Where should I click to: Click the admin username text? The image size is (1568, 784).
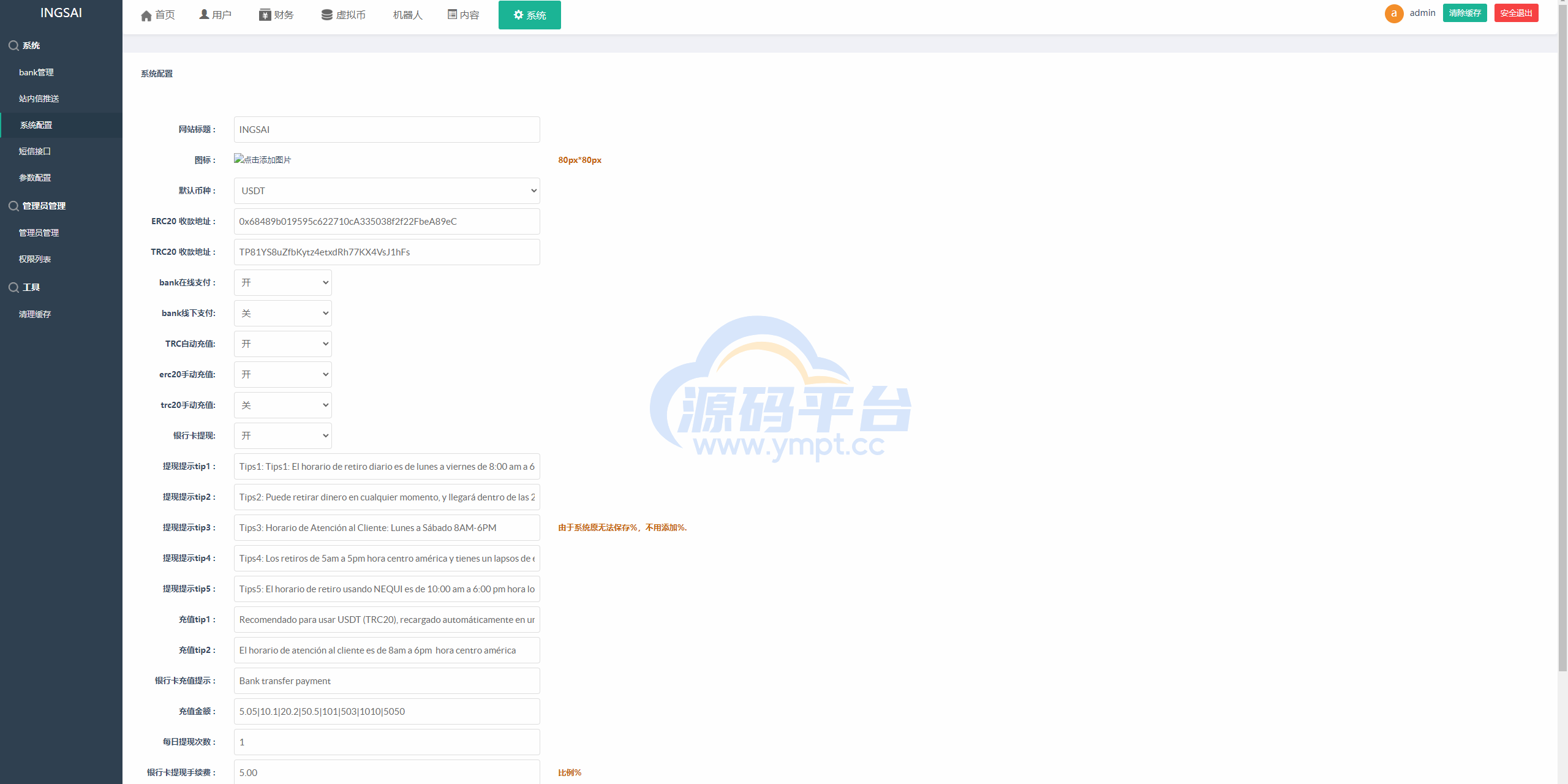[1422, 13]
